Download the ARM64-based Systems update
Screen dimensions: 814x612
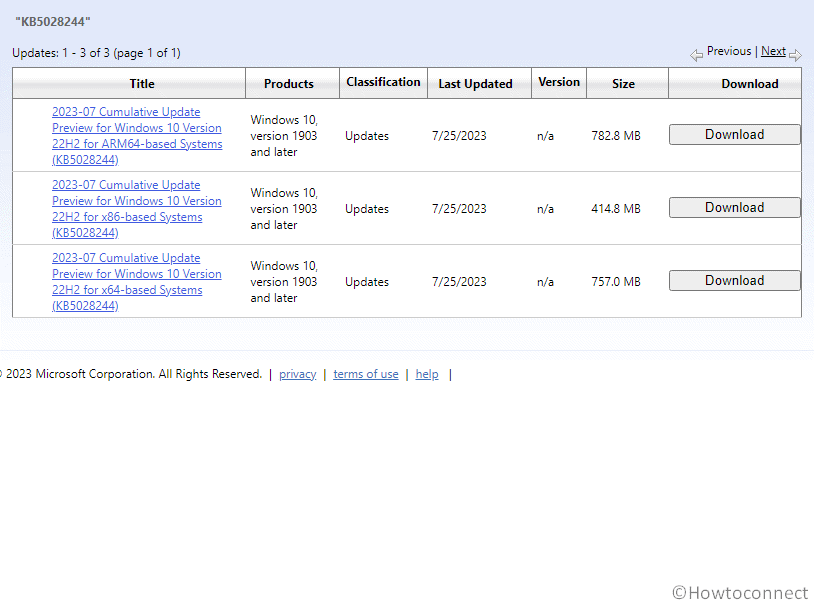[x=734, y=135]
